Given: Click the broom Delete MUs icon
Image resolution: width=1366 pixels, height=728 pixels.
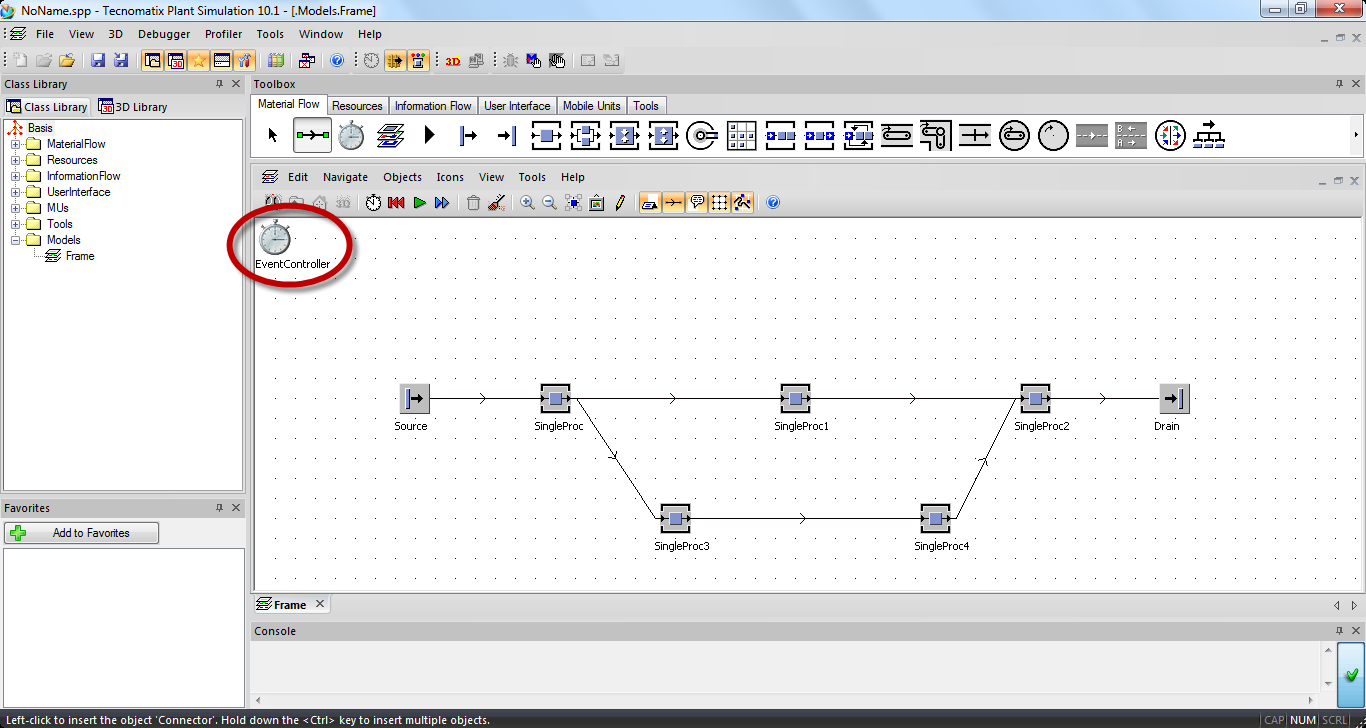Looking at the screenshot, I should tap(497, 203).
